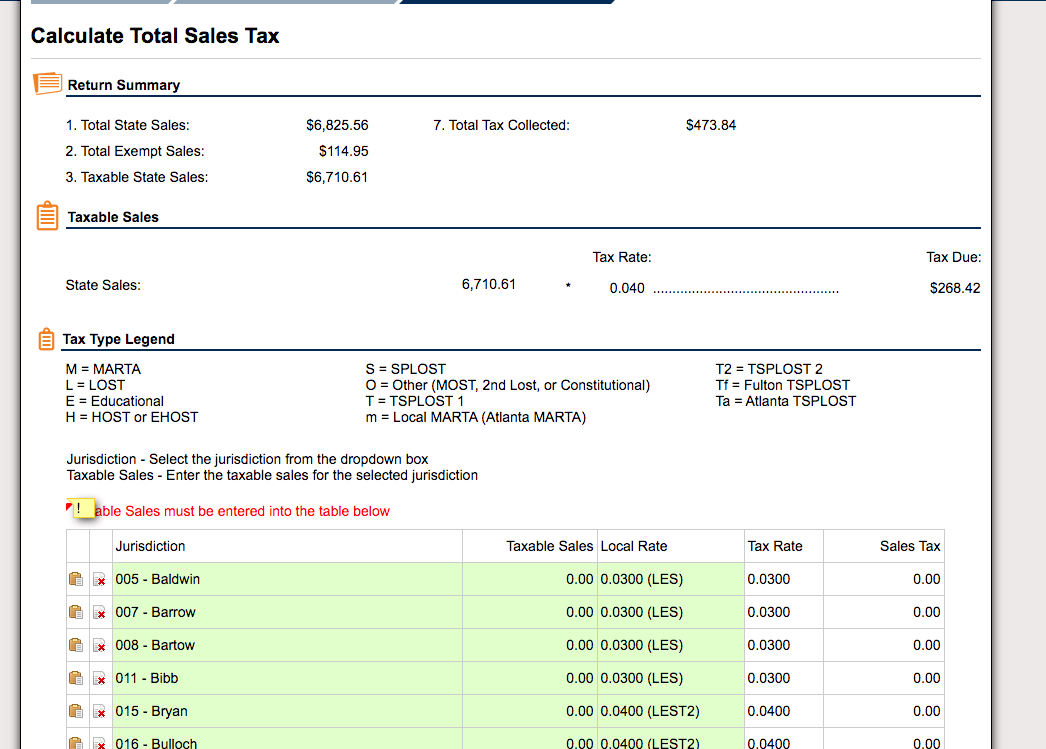Viewport: 1046px width, 749px height.
Task: Click the red Sales must be entered warning
Action: tap(241, 511)
